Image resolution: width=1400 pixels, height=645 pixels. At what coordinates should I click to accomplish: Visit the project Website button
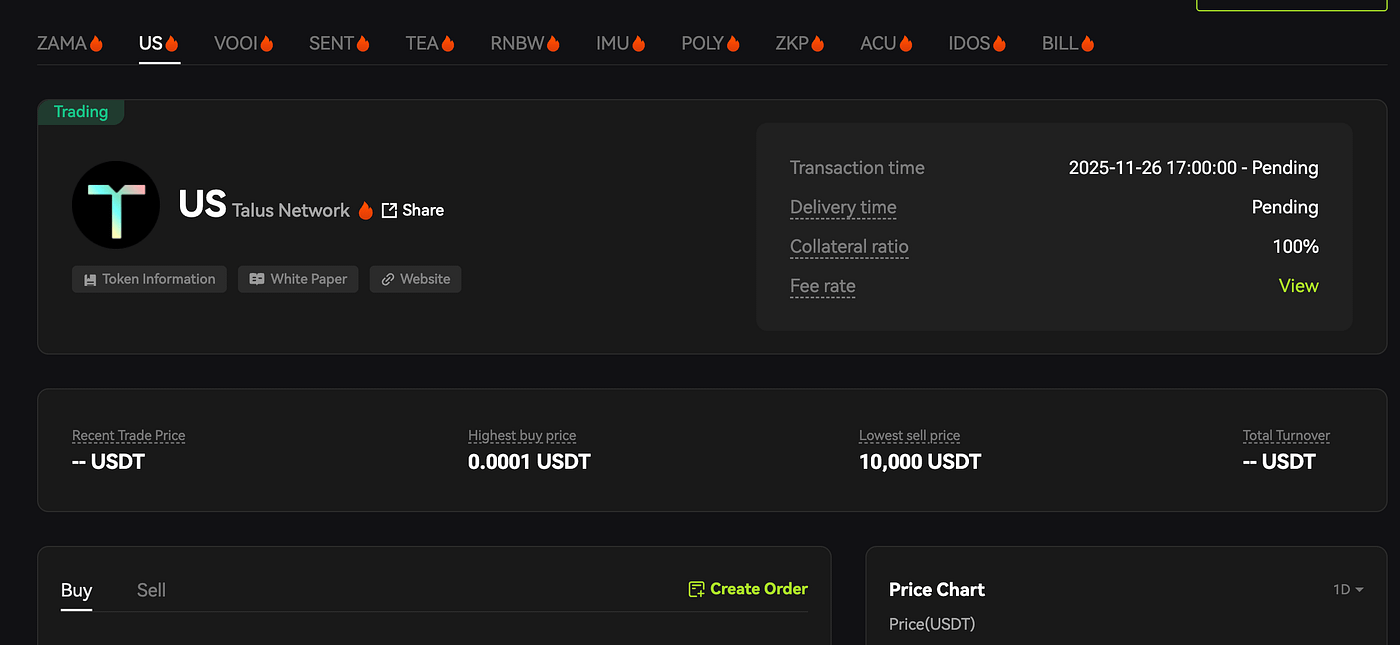point(415,279)
